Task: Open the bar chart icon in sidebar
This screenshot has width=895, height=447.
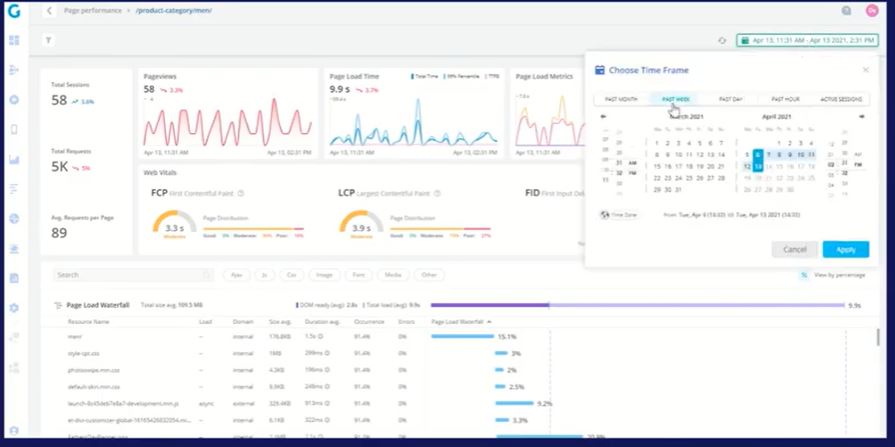Action: 14,159
